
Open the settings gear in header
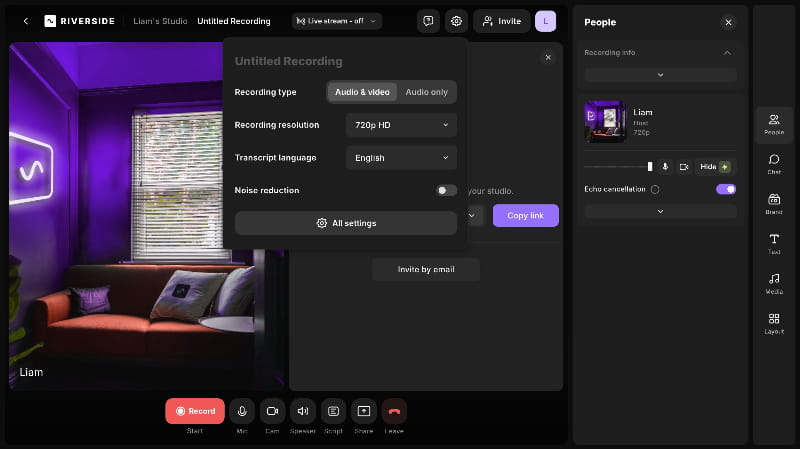click(x=456, y=21)
